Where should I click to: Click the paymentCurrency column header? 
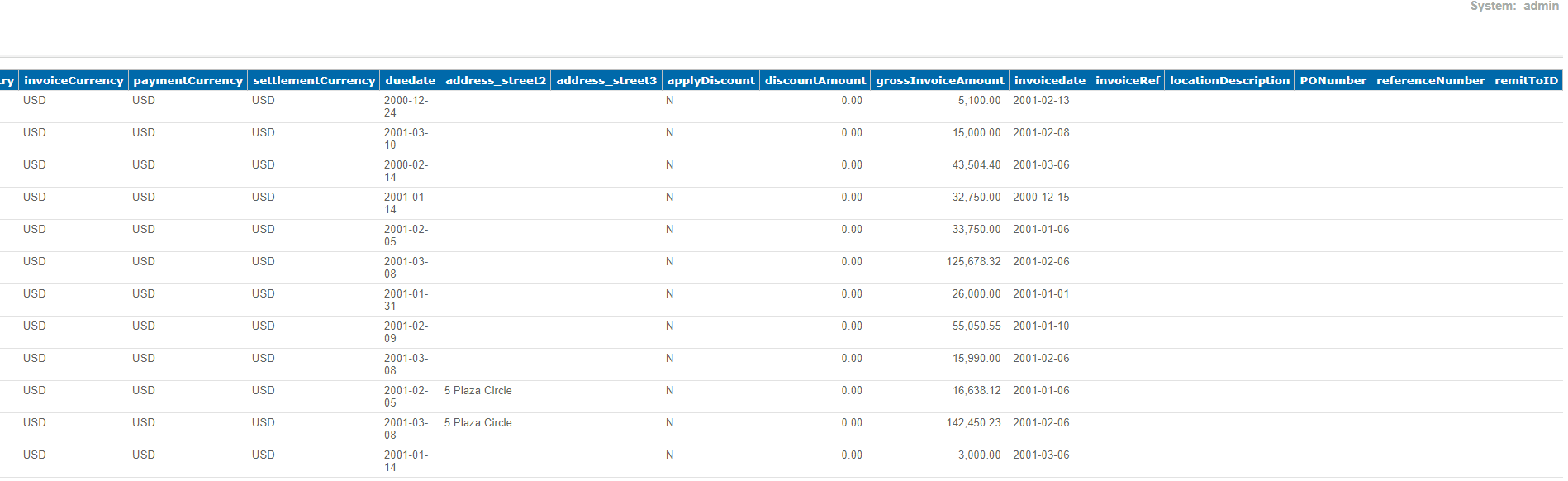[x=188, y=80]
